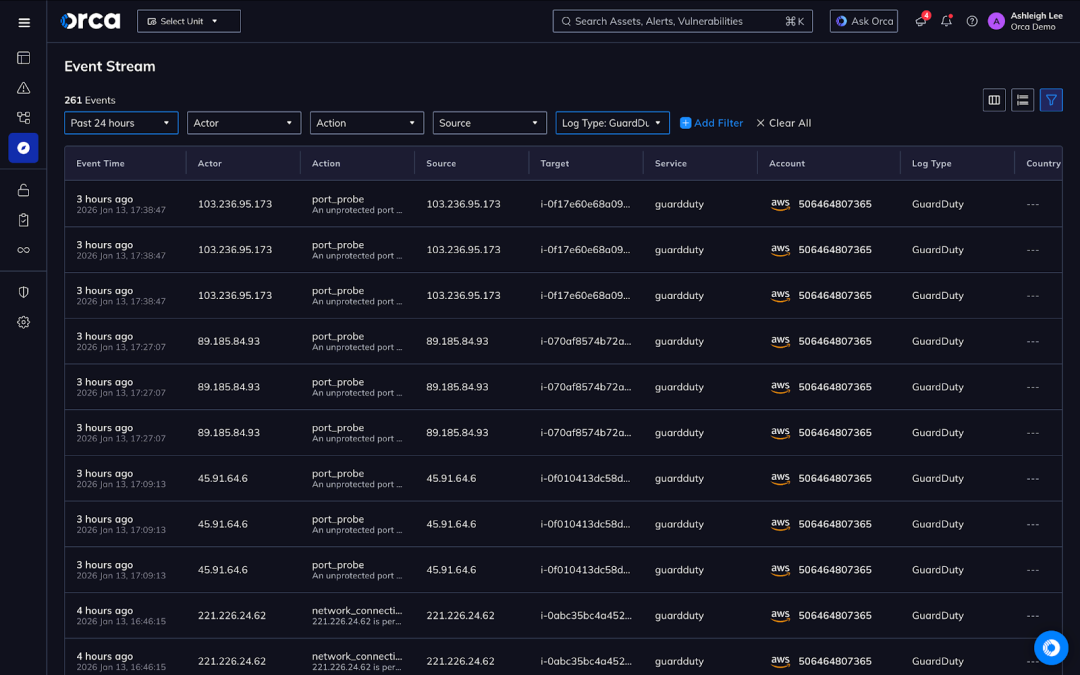Open the Alerts page from the sidebar

(22, 88)
